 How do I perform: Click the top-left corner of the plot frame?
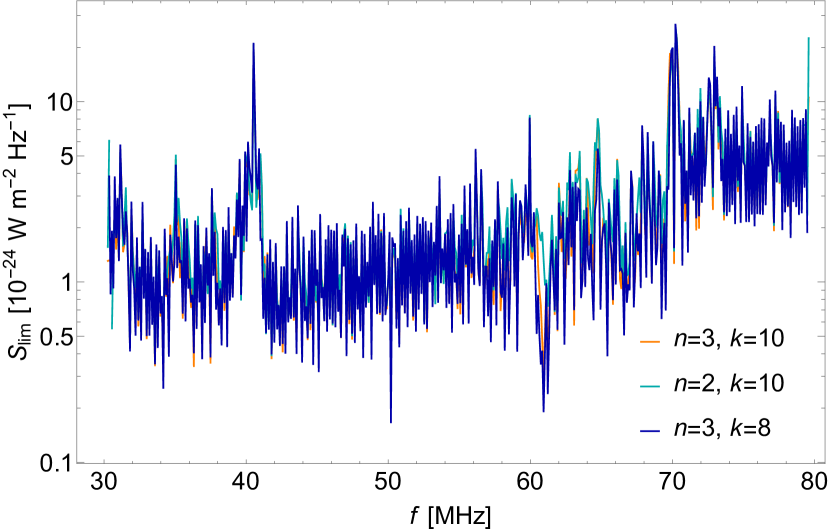click(77, 1)
